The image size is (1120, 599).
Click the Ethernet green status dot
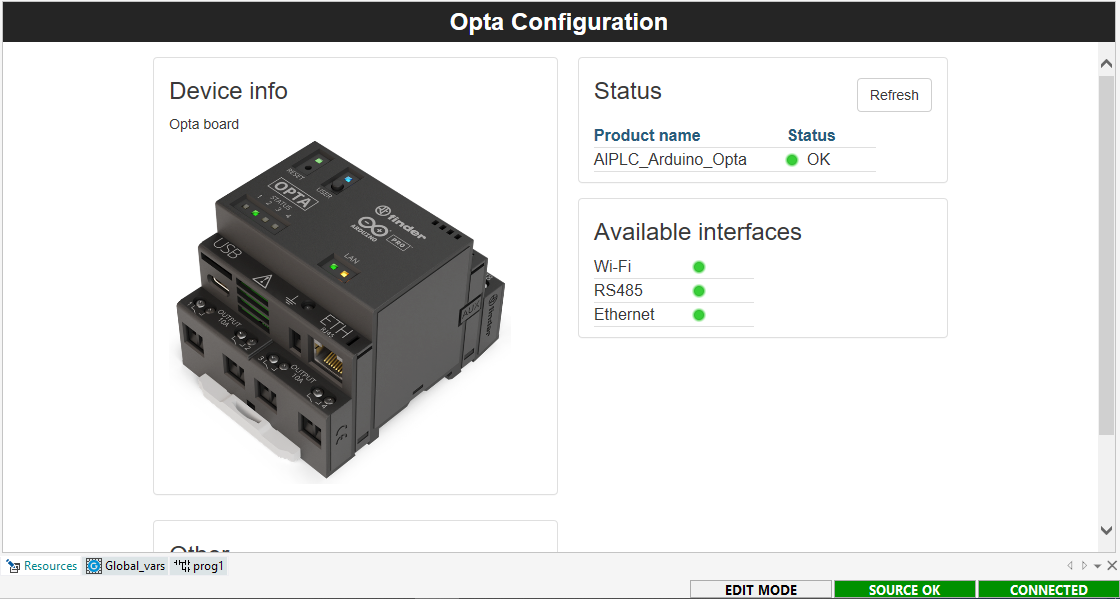tap(699, 315)
